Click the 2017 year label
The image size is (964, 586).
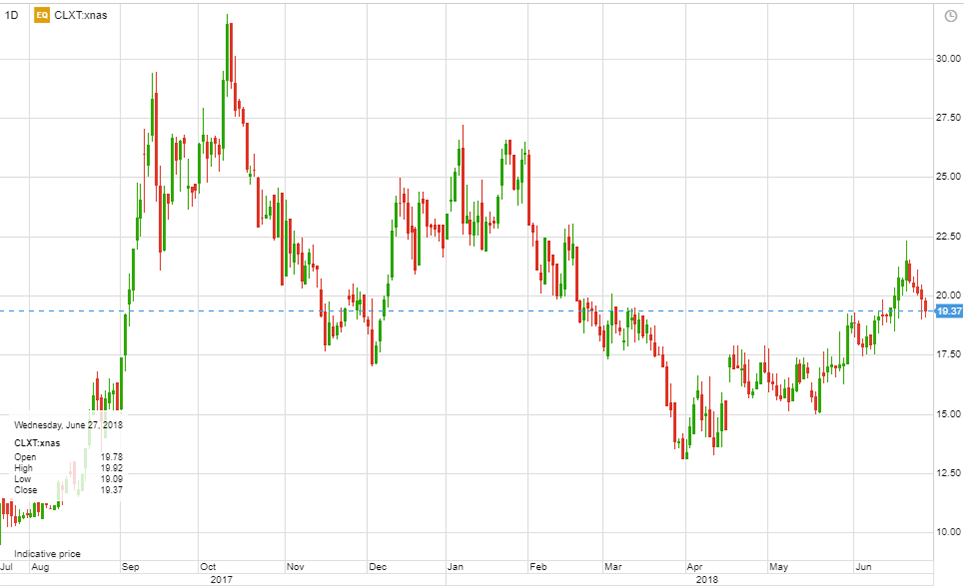click(x=221, y=579)
